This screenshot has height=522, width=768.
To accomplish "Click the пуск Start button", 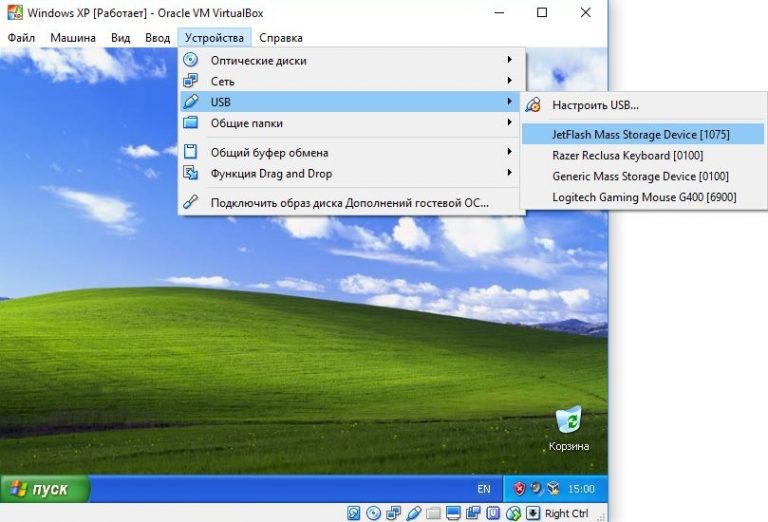I will click(45, 489).
